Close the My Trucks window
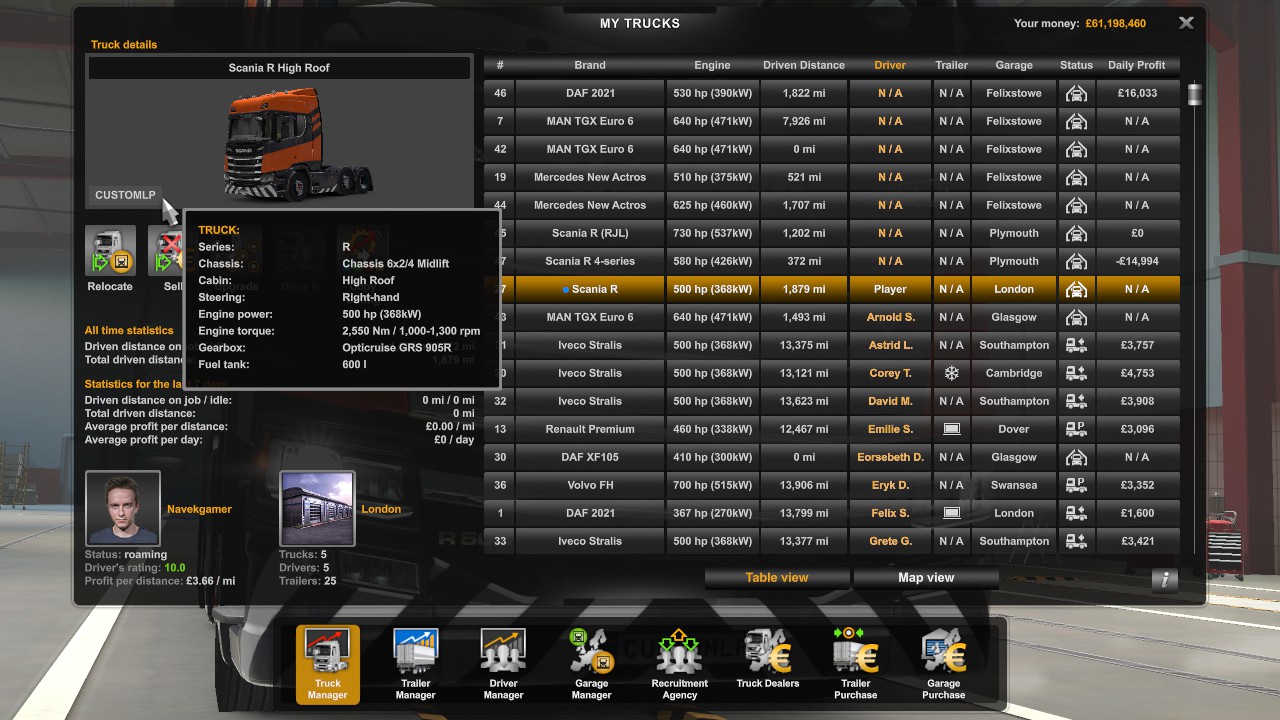 (x=1186, y=23)
